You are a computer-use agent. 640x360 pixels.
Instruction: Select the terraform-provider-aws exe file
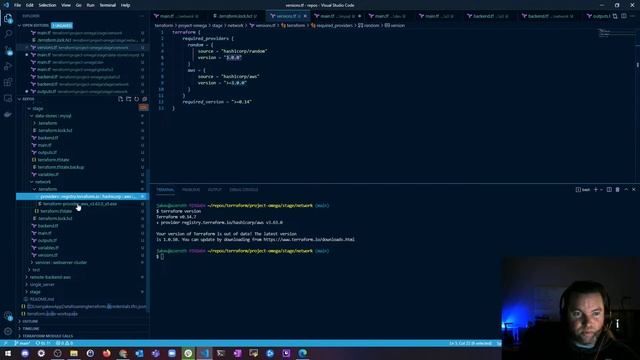(80, 204)
